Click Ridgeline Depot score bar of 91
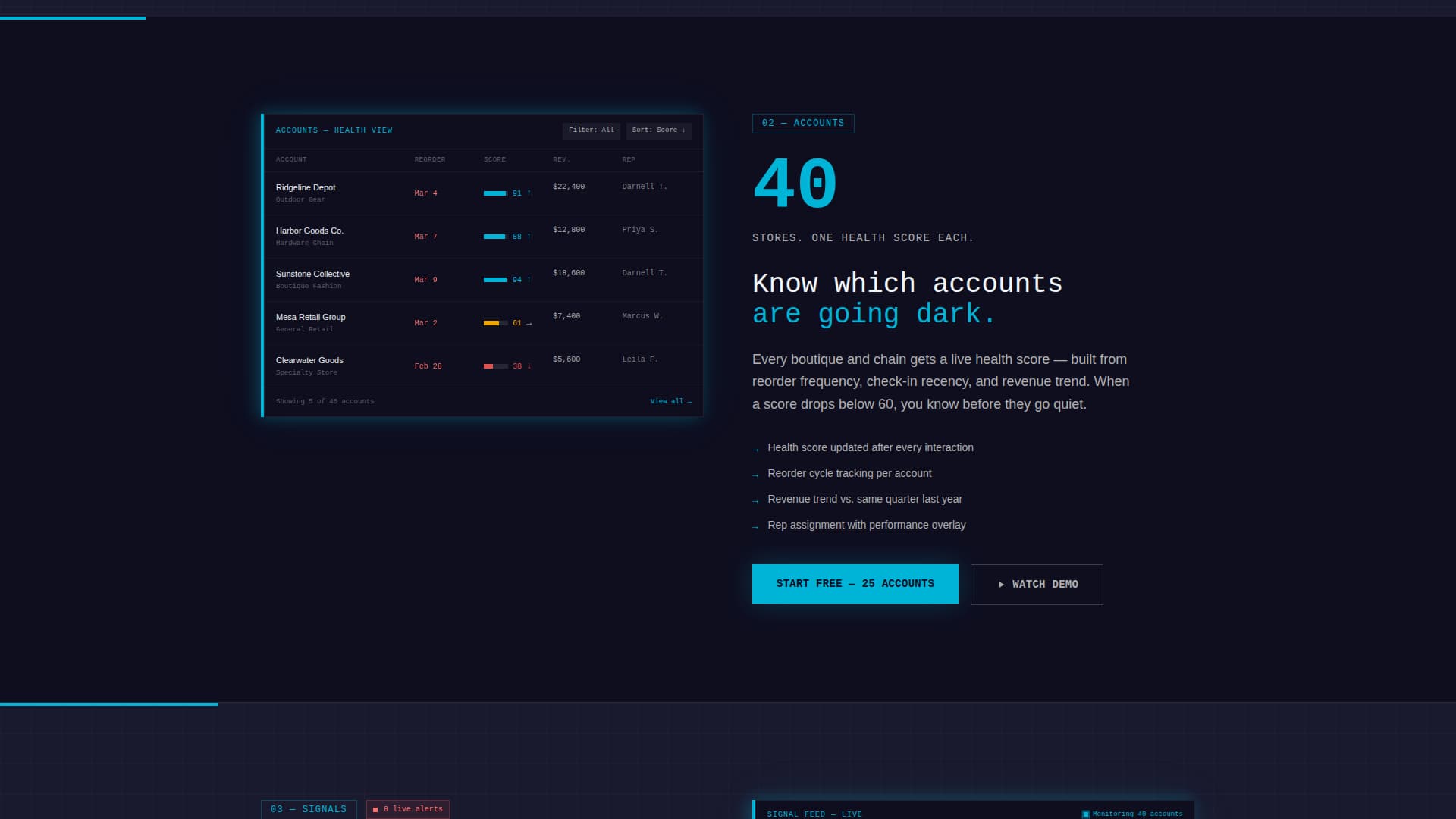The width and height of the screenshot is (1456, 819). pos(496,193)
